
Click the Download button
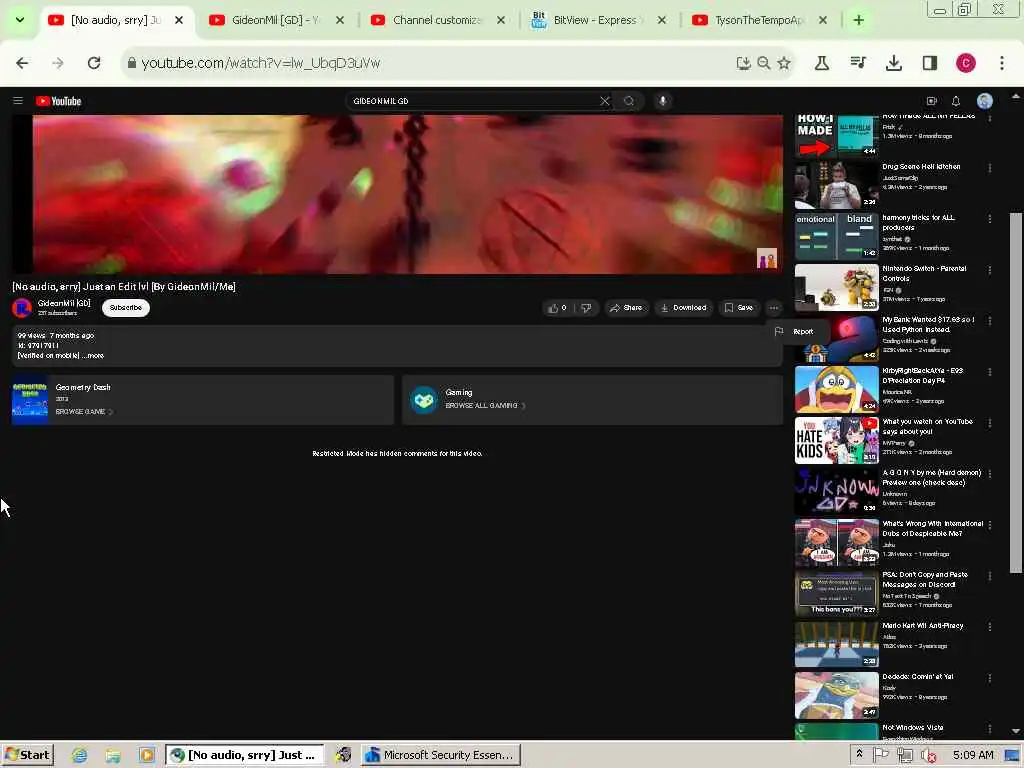pos(684,308)
